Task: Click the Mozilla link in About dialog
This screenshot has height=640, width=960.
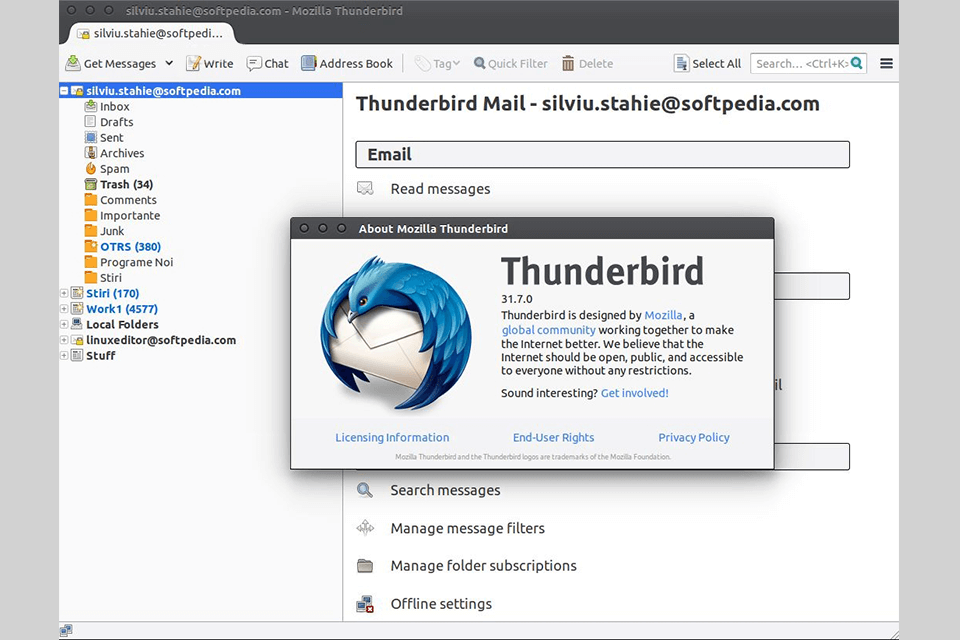Action: [x=663, y=315]
